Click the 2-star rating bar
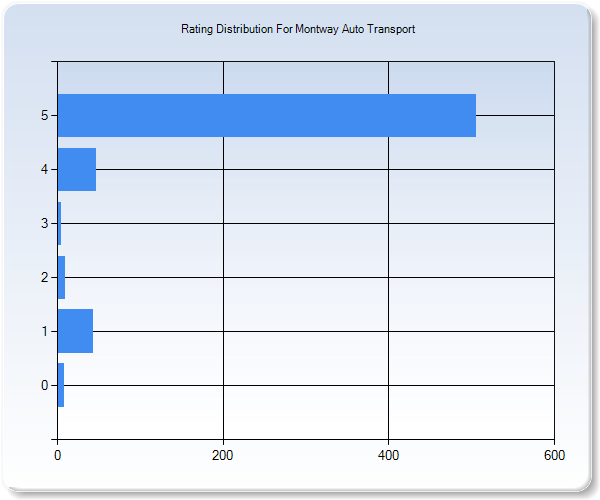This screenshot has width=600, height=500. click(61, 277)
